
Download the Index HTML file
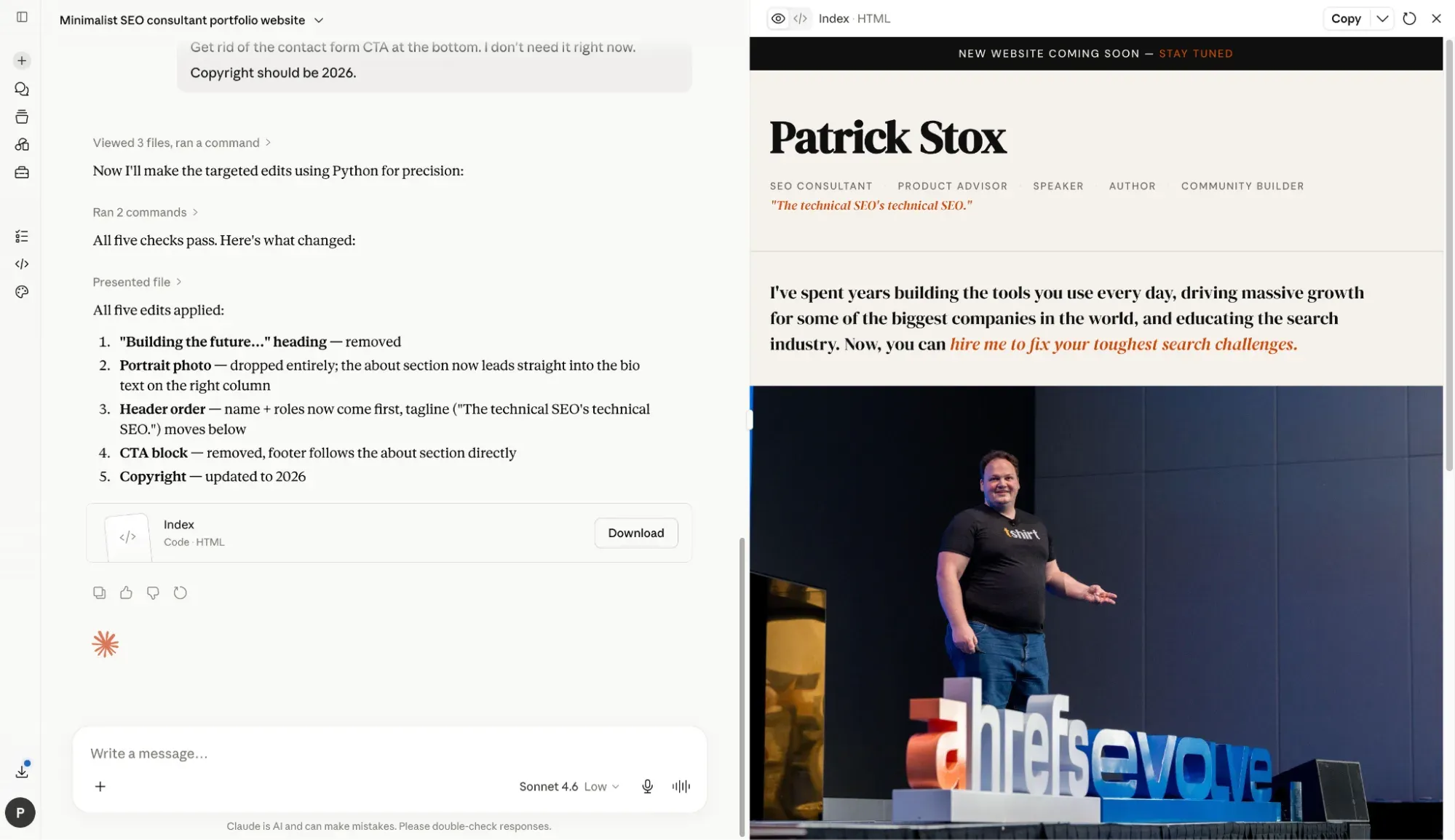[635, 533]
